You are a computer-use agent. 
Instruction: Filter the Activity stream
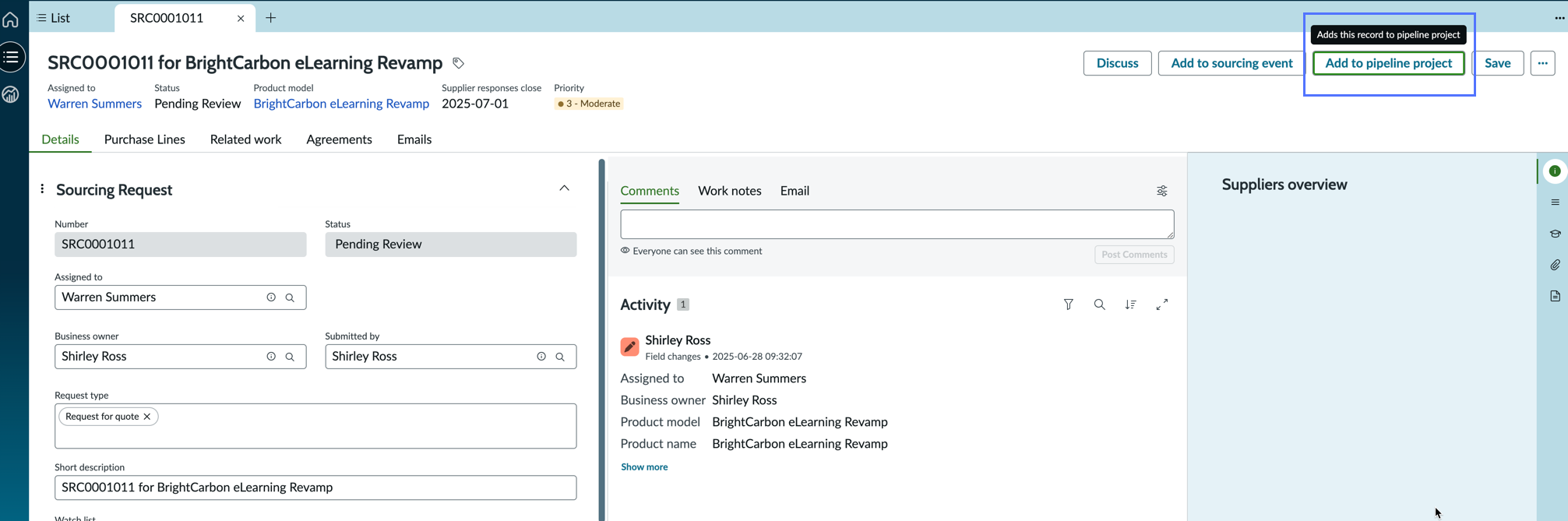[x=1069, y=305]
